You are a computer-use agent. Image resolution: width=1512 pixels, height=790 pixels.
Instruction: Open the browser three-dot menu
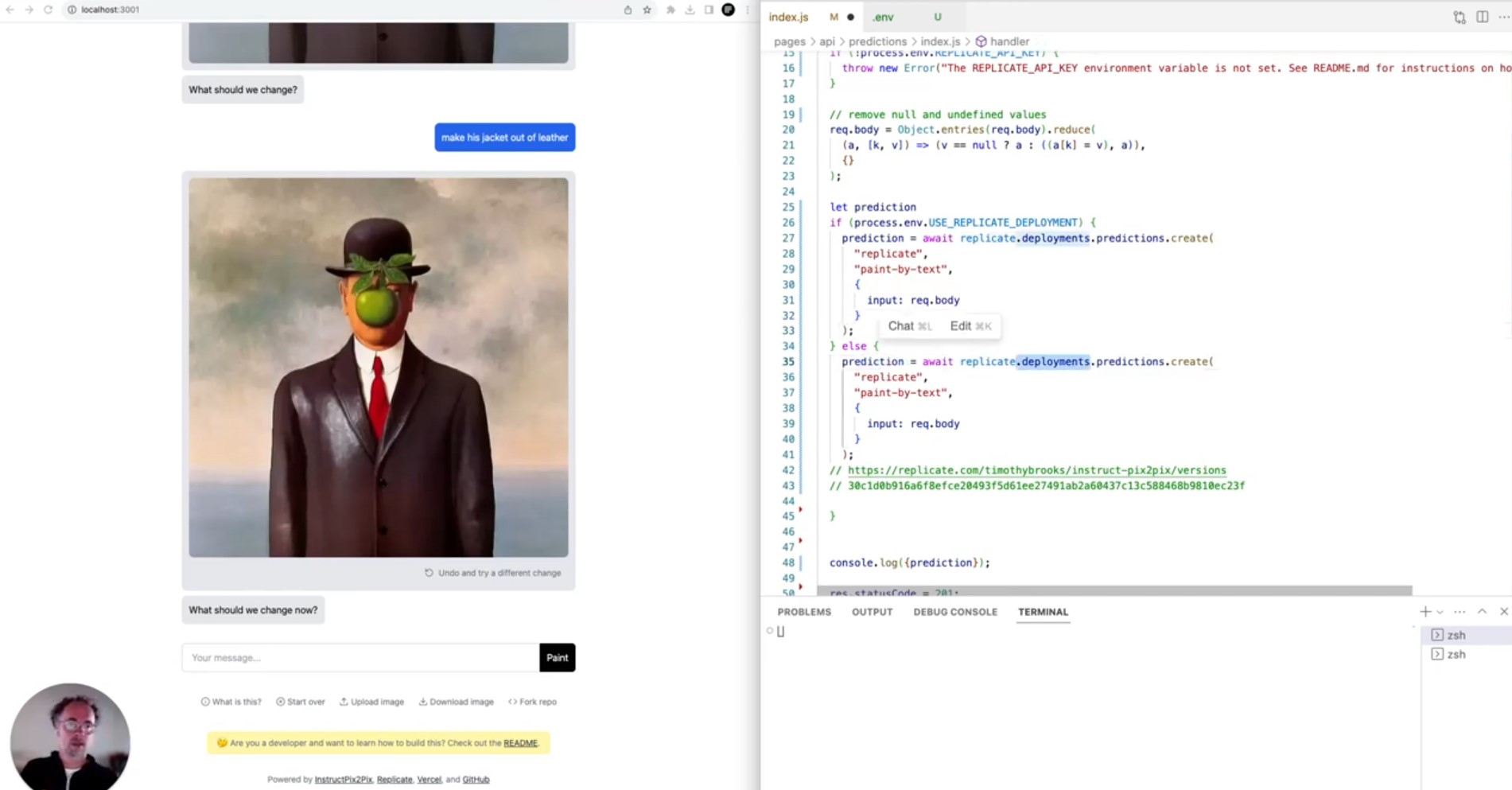click(x=748, y=10)
